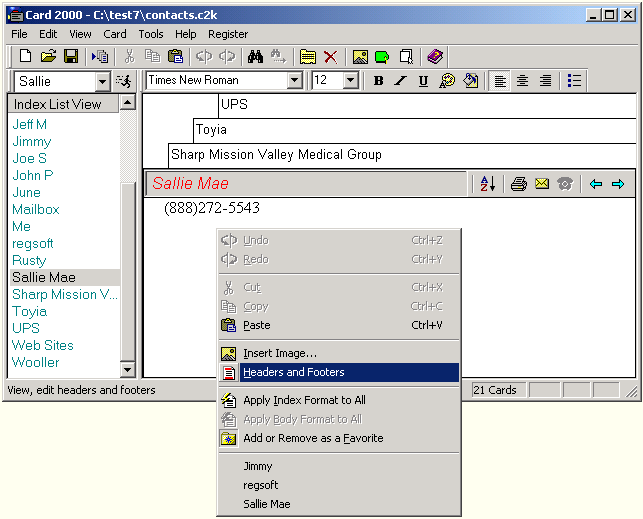Choose Insert Image... in the context menu

click(339, 353)
